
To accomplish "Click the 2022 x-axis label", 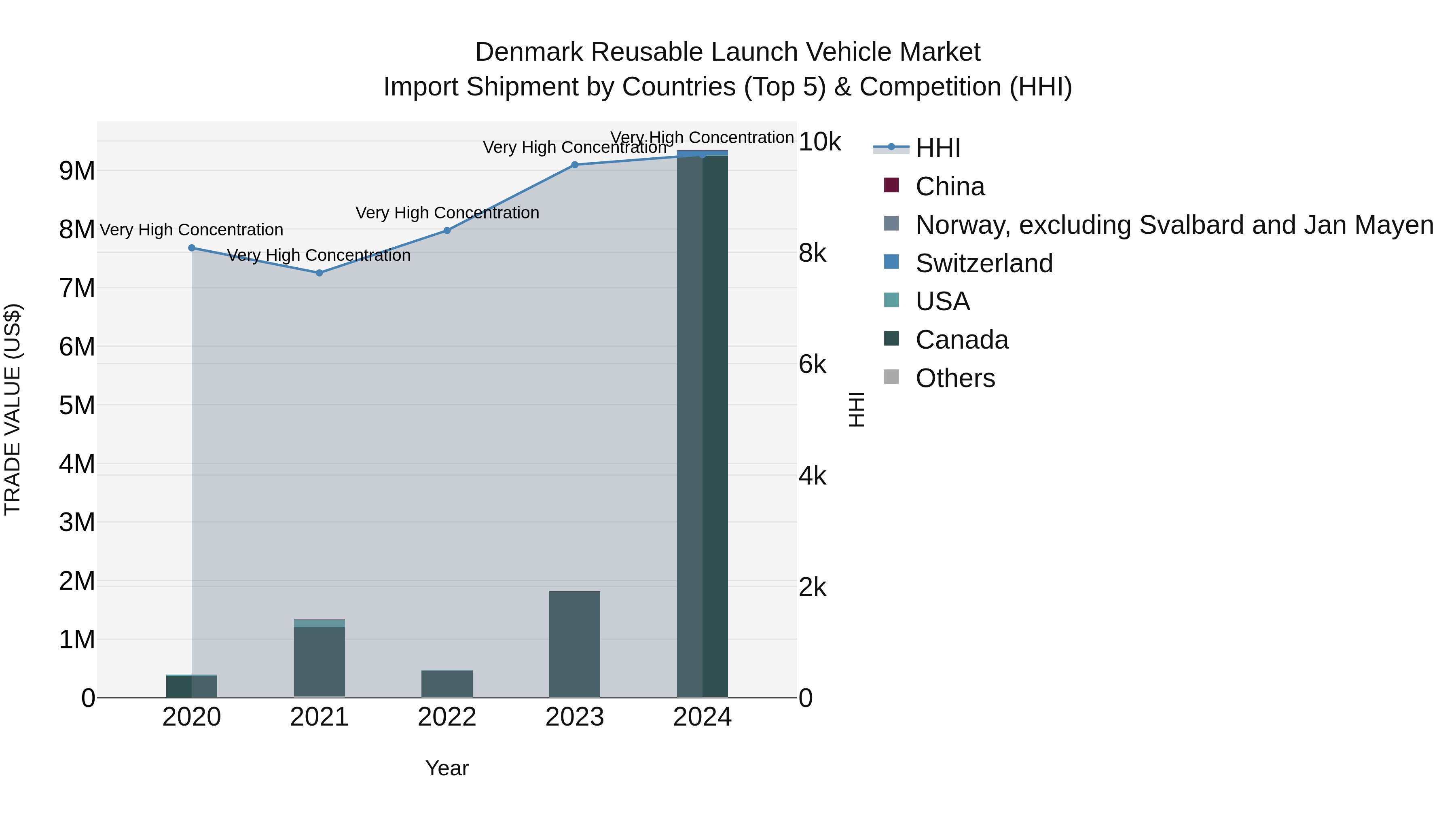I will pyautogui.click(x=447, y=717).
